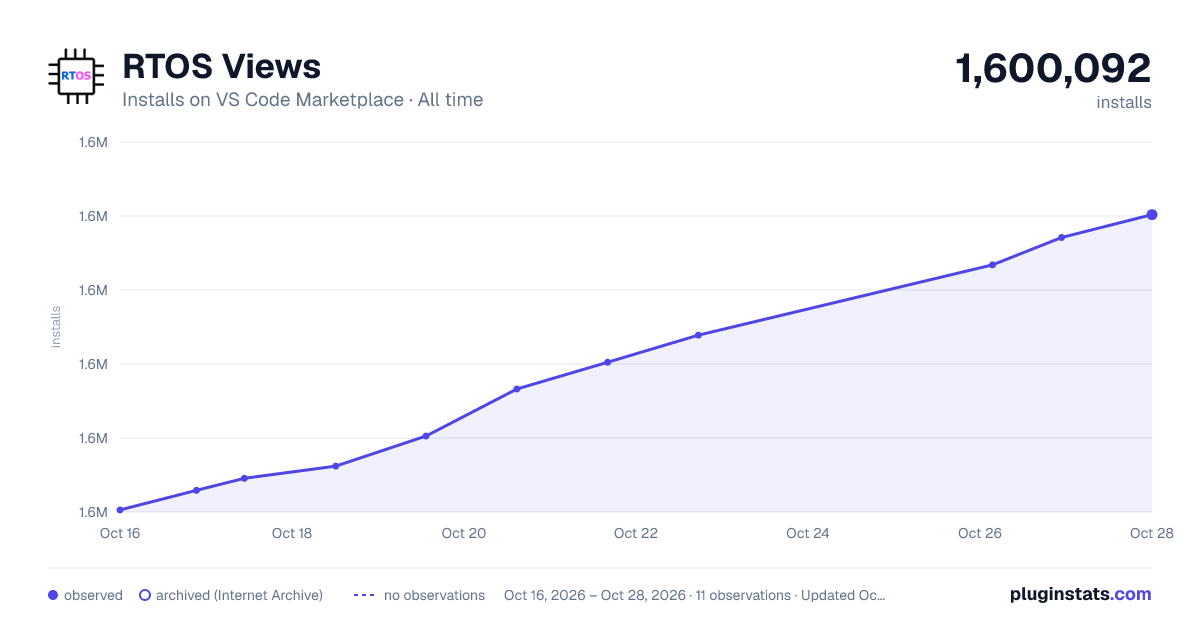
Task: Click the no observations legend text
Action: click(434, 595)
